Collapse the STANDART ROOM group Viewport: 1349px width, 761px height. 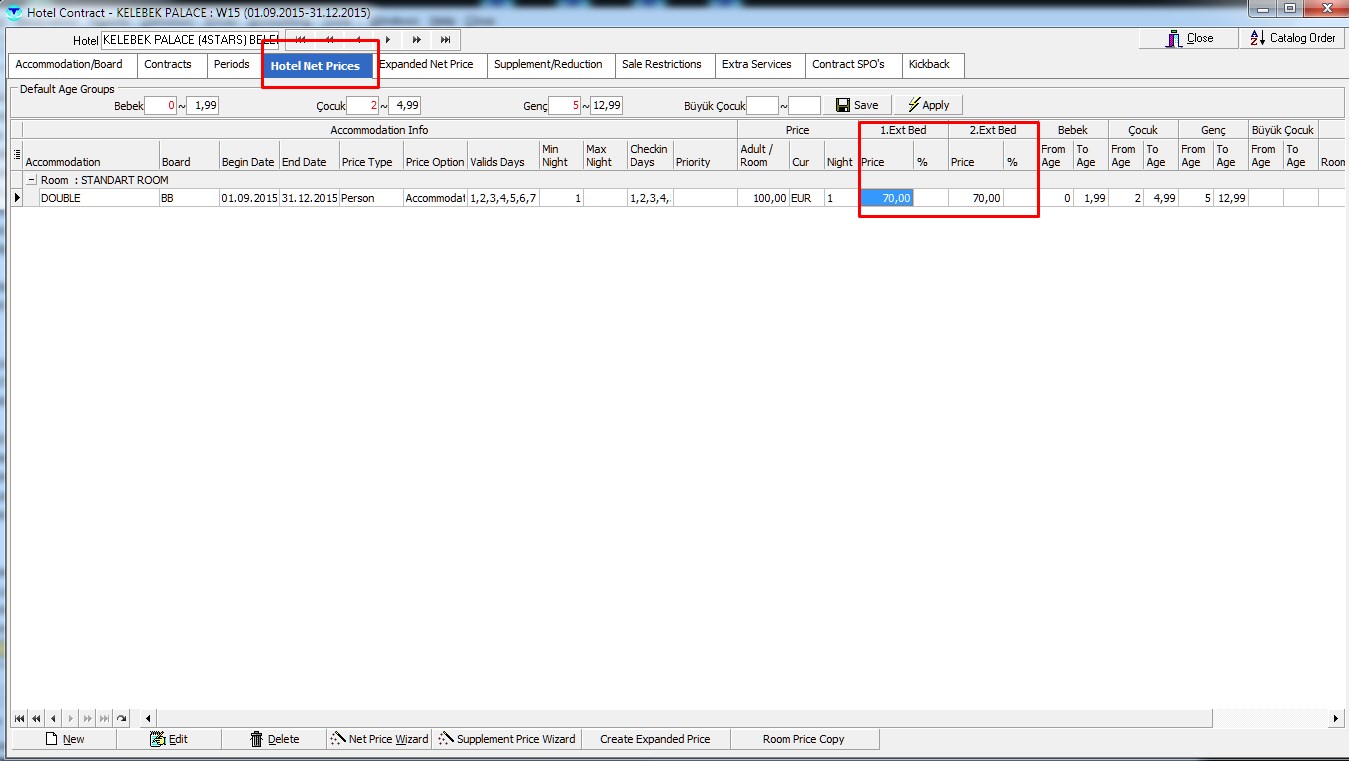point(31,180)
